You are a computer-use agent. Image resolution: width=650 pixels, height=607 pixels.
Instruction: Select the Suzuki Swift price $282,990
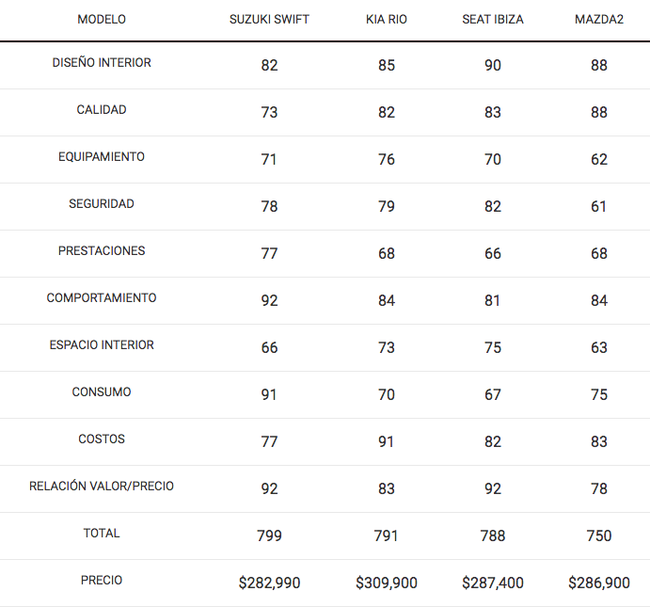pos(269,583)
